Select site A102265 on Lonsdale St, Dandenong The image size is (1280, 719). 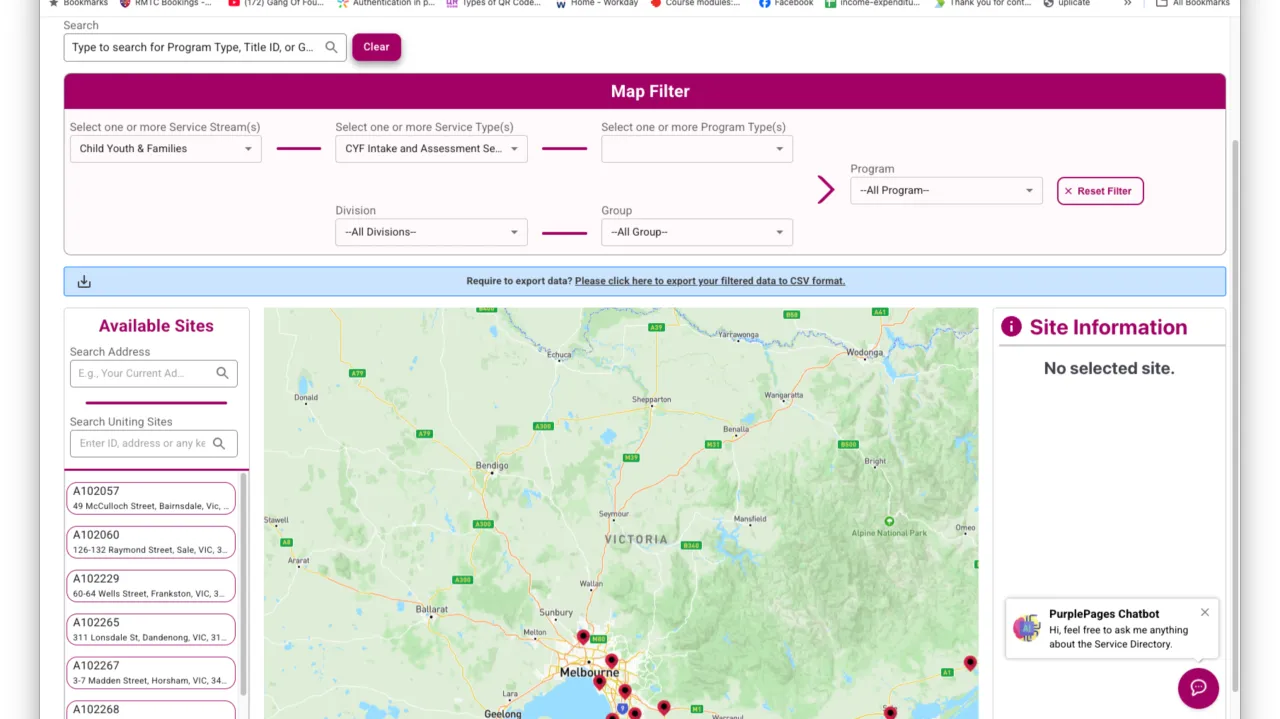point(151,629)
